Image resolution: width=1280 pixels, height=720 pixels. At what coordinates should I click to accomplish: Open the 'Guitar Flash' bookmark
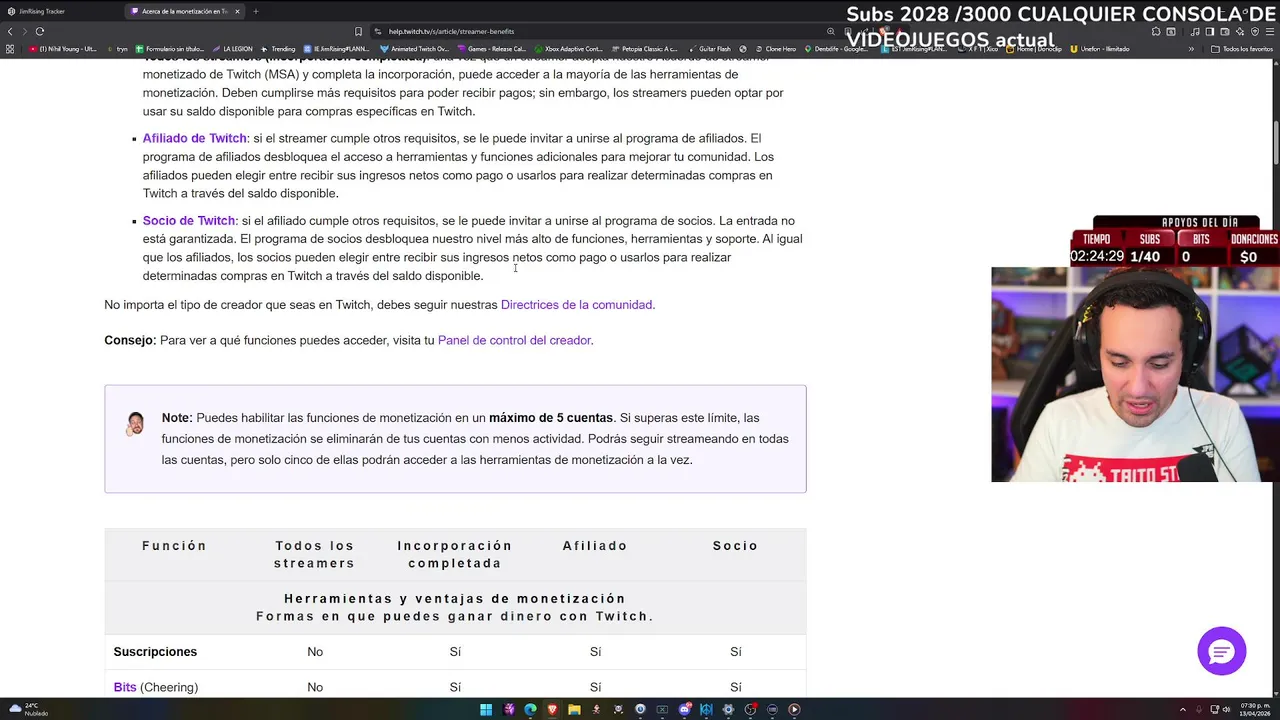[709, 49]
